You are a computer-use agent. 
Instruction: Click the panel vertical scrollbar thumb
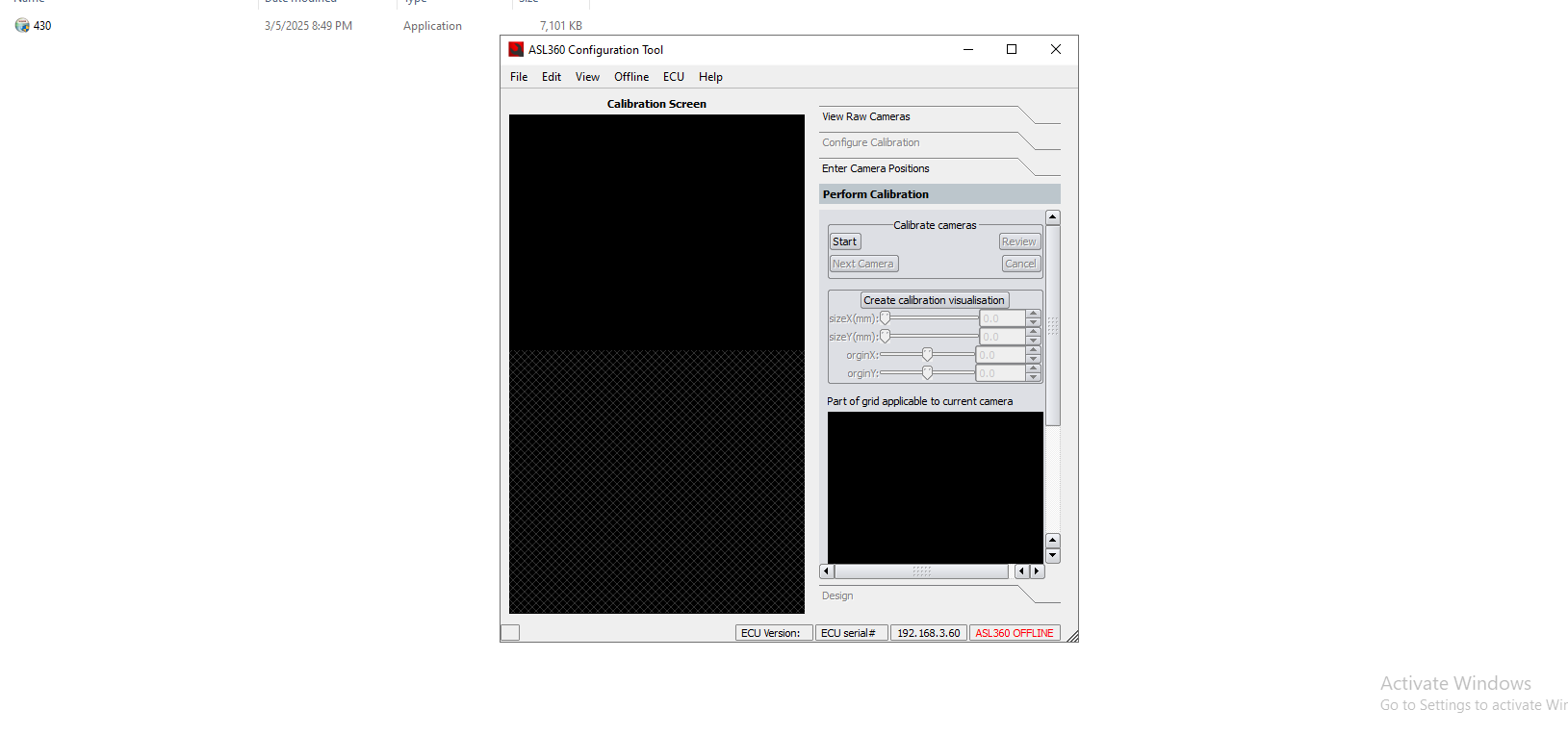[x=1053, y=325]
